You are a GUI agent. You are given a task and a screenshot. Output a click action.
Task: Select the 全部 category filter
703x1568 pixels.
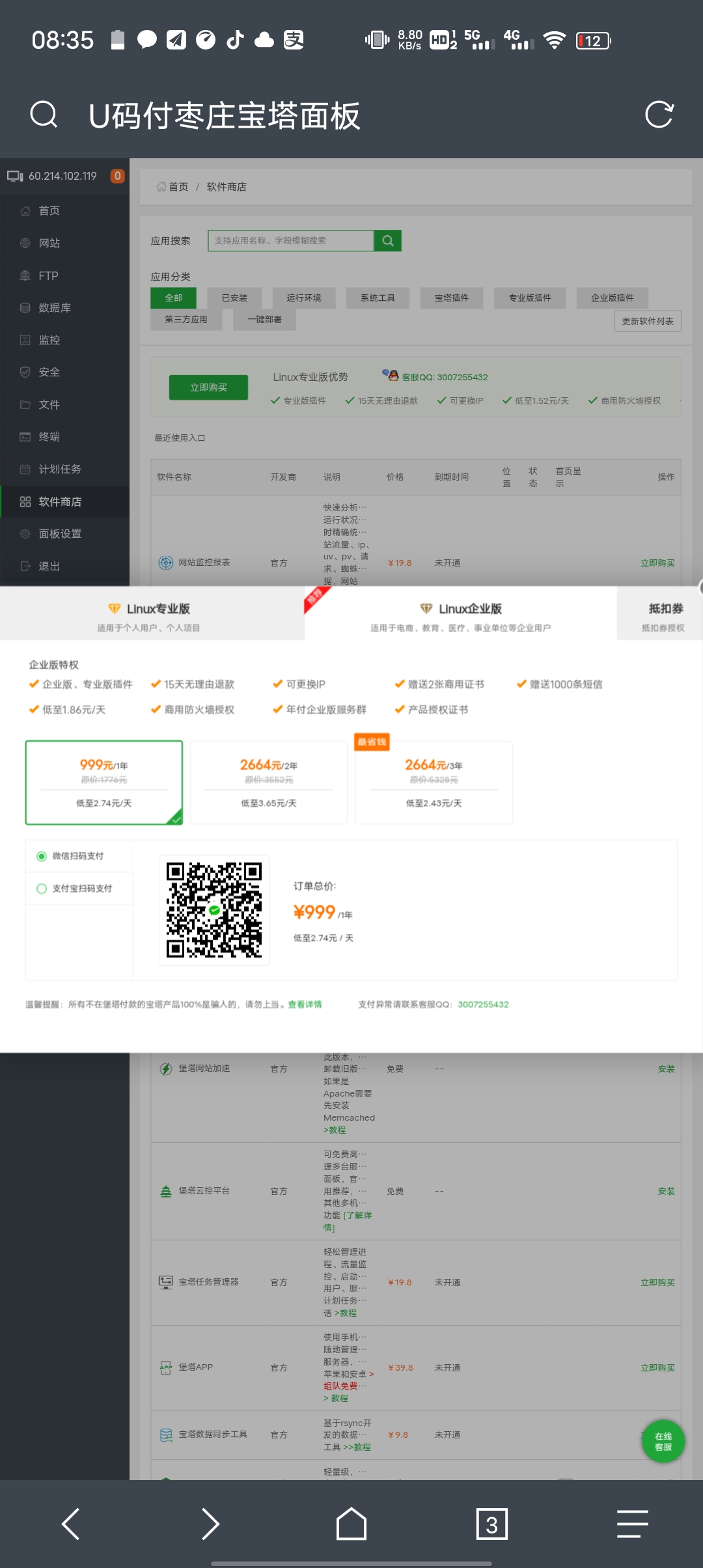[174, 298]
